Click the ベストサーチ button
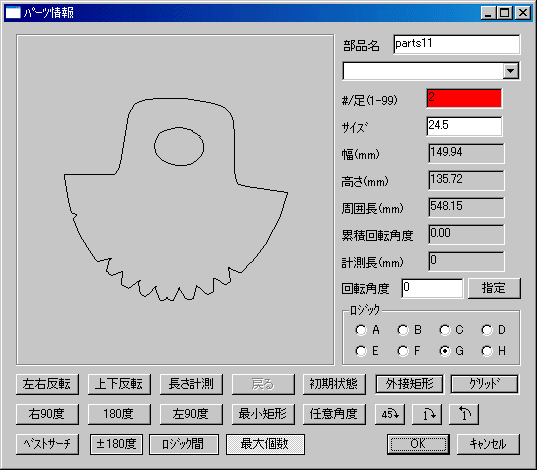 (47, 444)
